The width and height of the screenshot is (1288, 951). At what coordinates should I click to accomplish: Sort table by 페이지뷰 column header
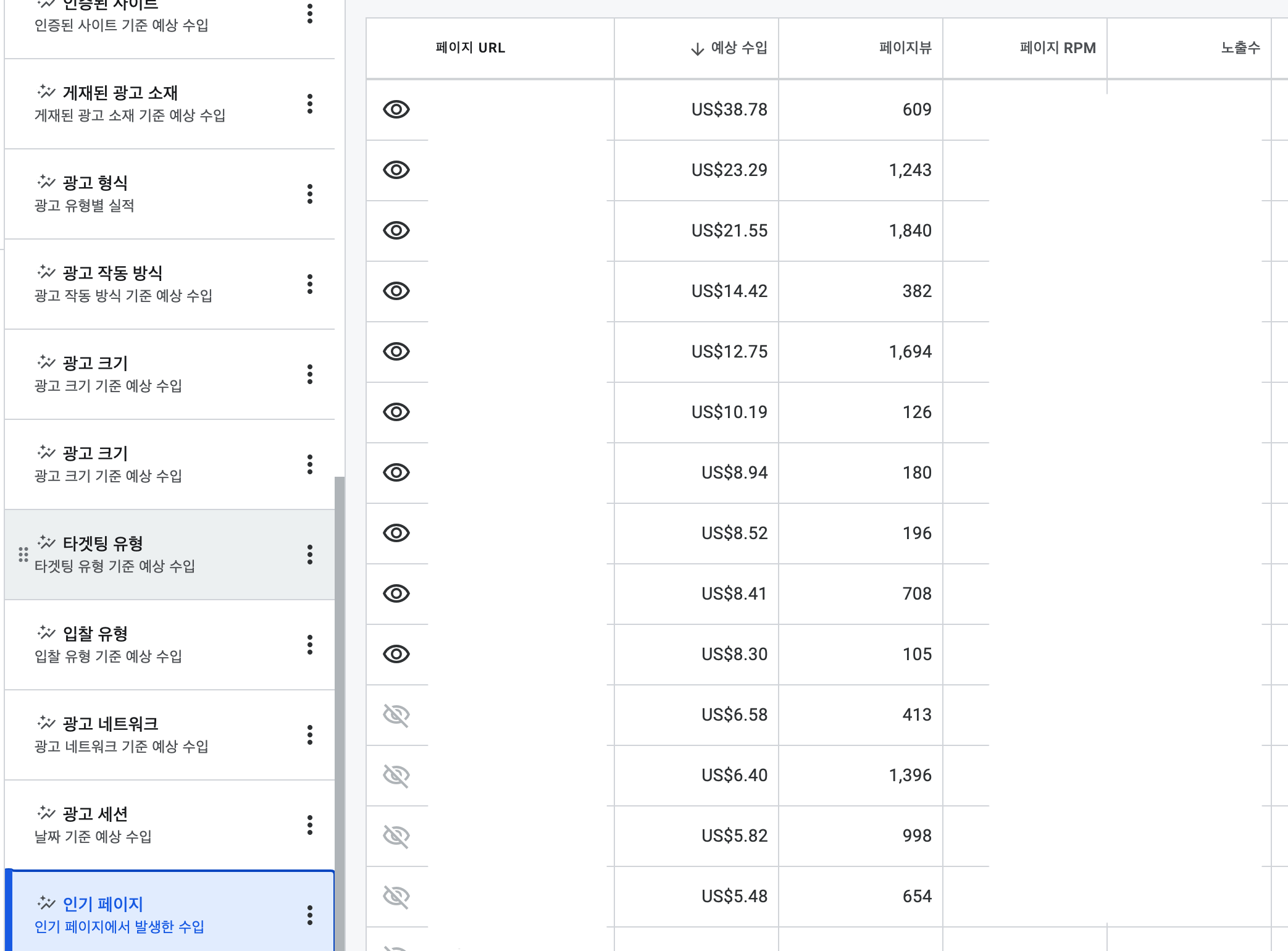point(905,48)
